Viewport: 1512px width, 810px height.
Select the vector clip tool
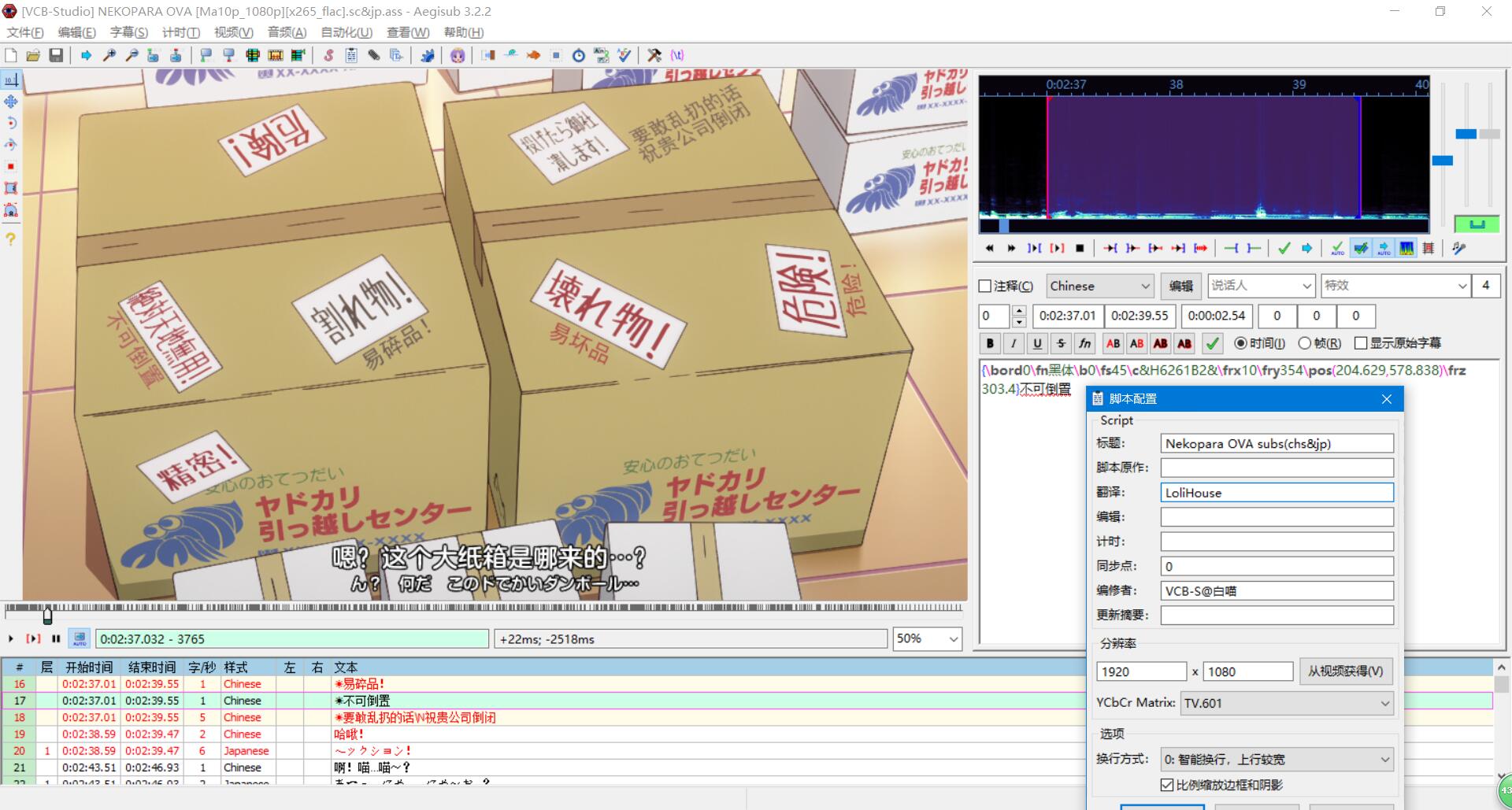click(11, 210)
